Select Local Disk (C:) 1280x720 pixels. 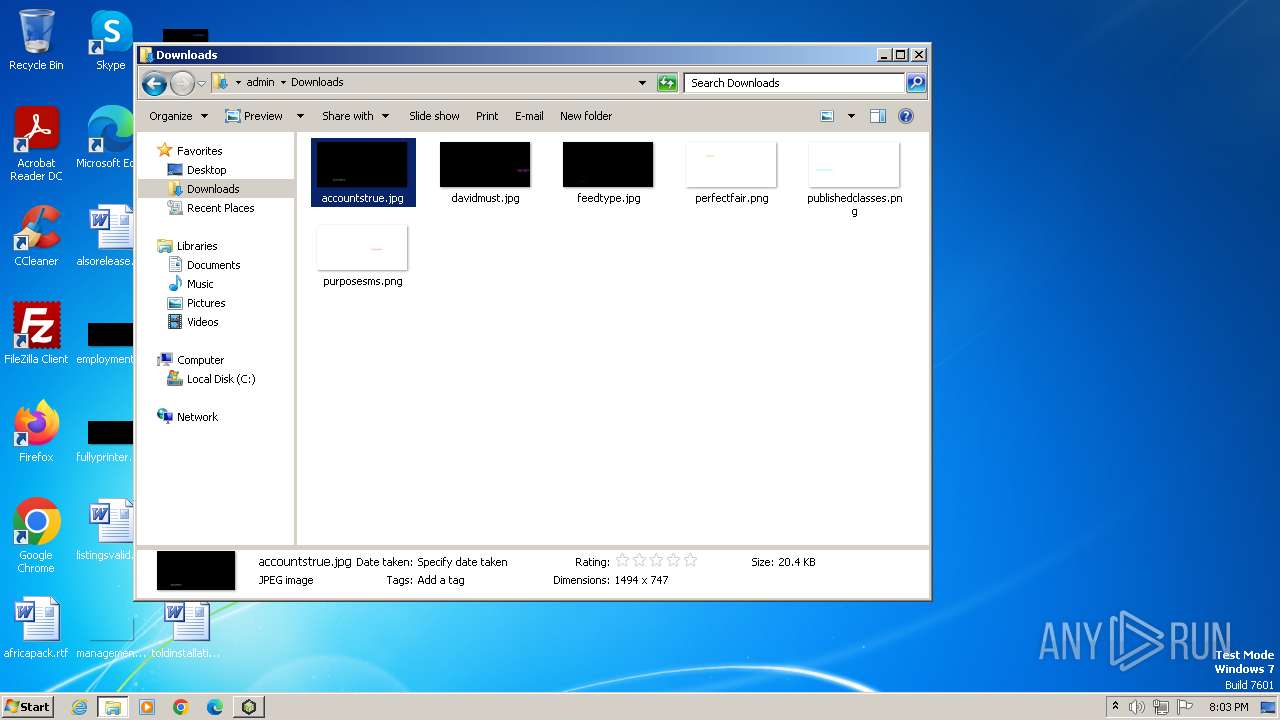pyautogui.click(x=220, y=379)
